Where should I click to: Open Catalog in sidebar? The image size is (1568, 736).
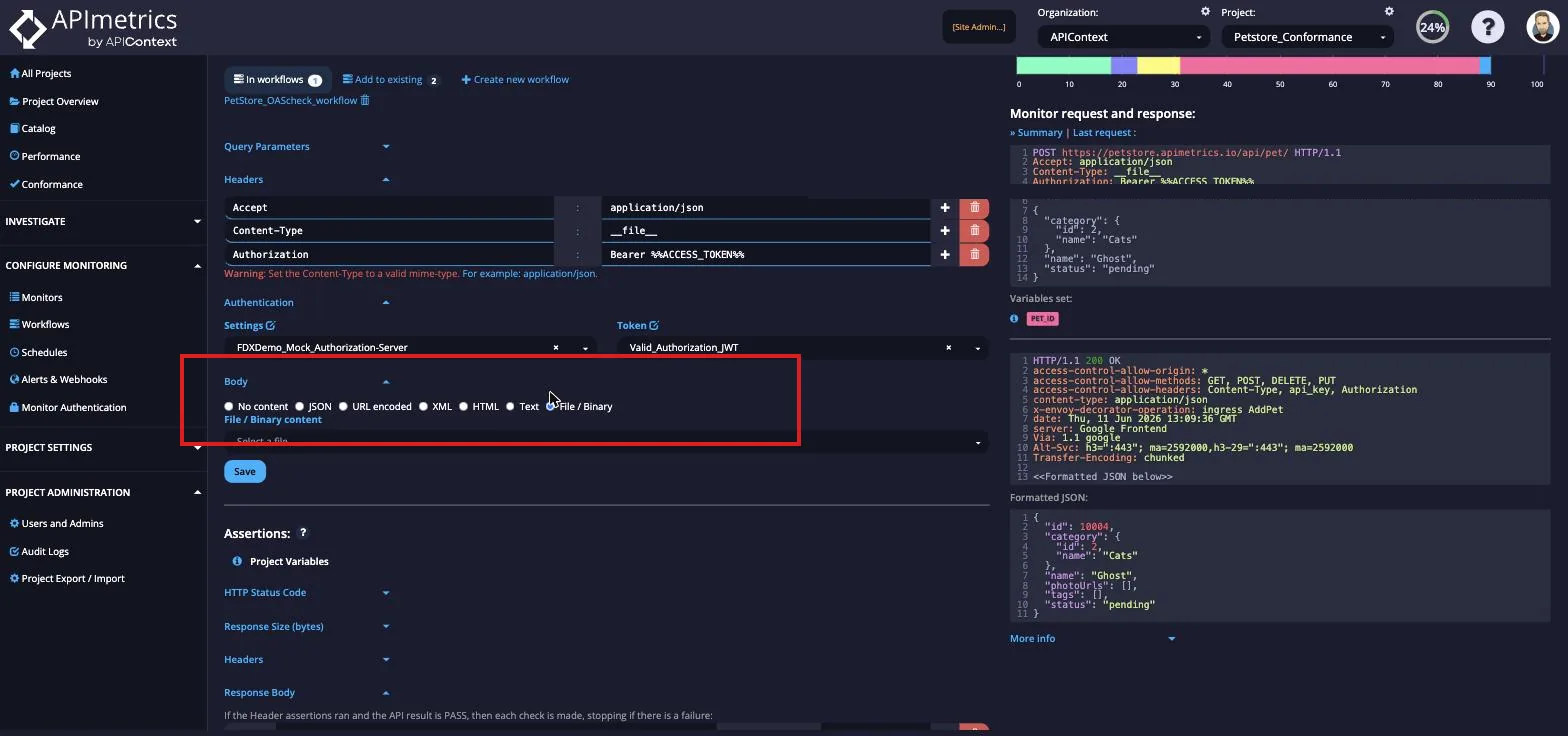pyautogui.click(x=33, y=129)
